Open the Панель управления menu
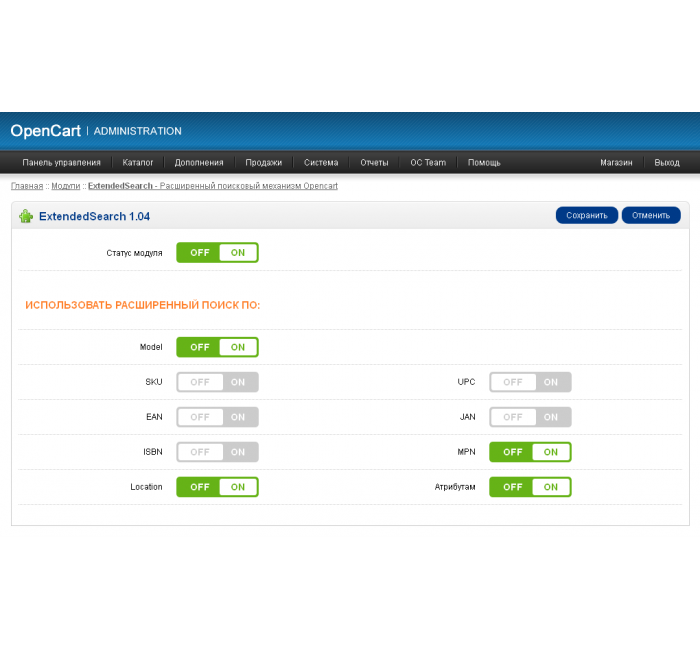Viewport: 700px width, 650px height. pos(62,162)
